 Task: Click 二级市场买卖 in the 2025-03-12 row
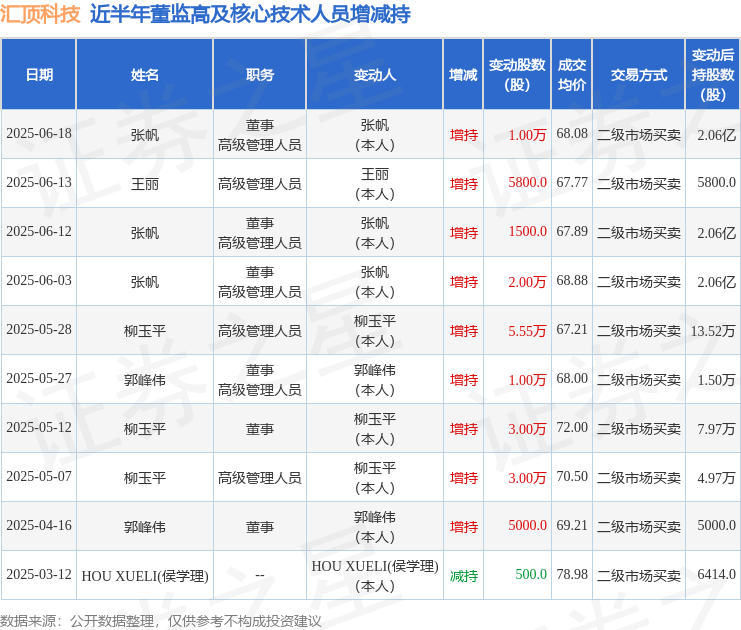point(638,576)
